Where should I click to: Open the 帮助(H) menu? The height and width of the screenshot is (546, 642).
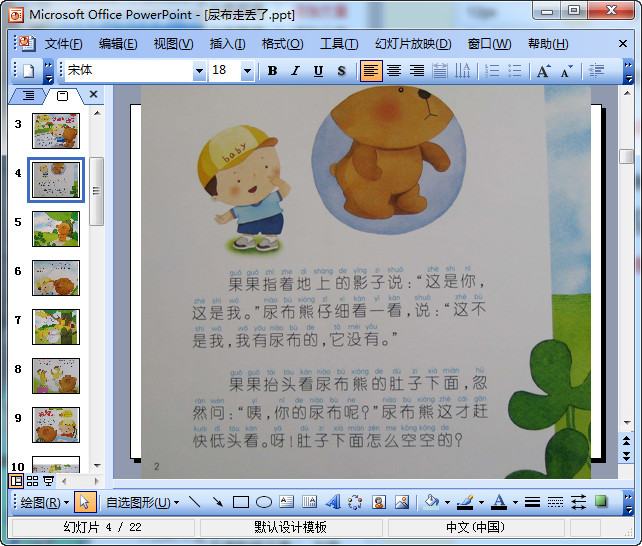(x=548, y=44)
